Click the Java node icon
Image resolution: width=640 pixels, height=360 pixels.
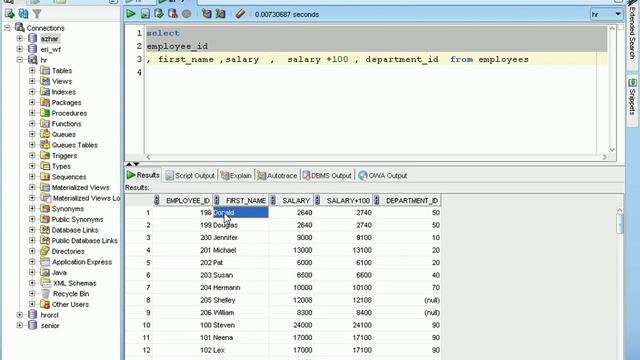click(x=45, y=272)
